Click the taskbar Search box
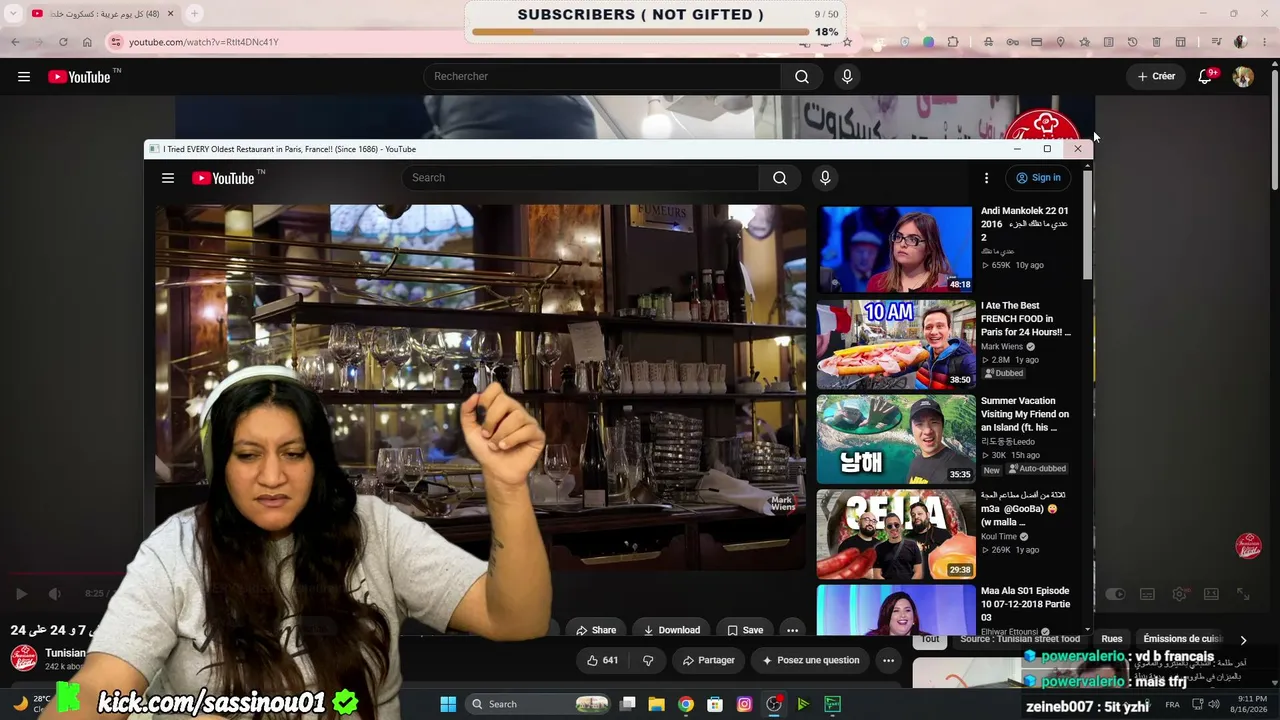 coord(540,704)
